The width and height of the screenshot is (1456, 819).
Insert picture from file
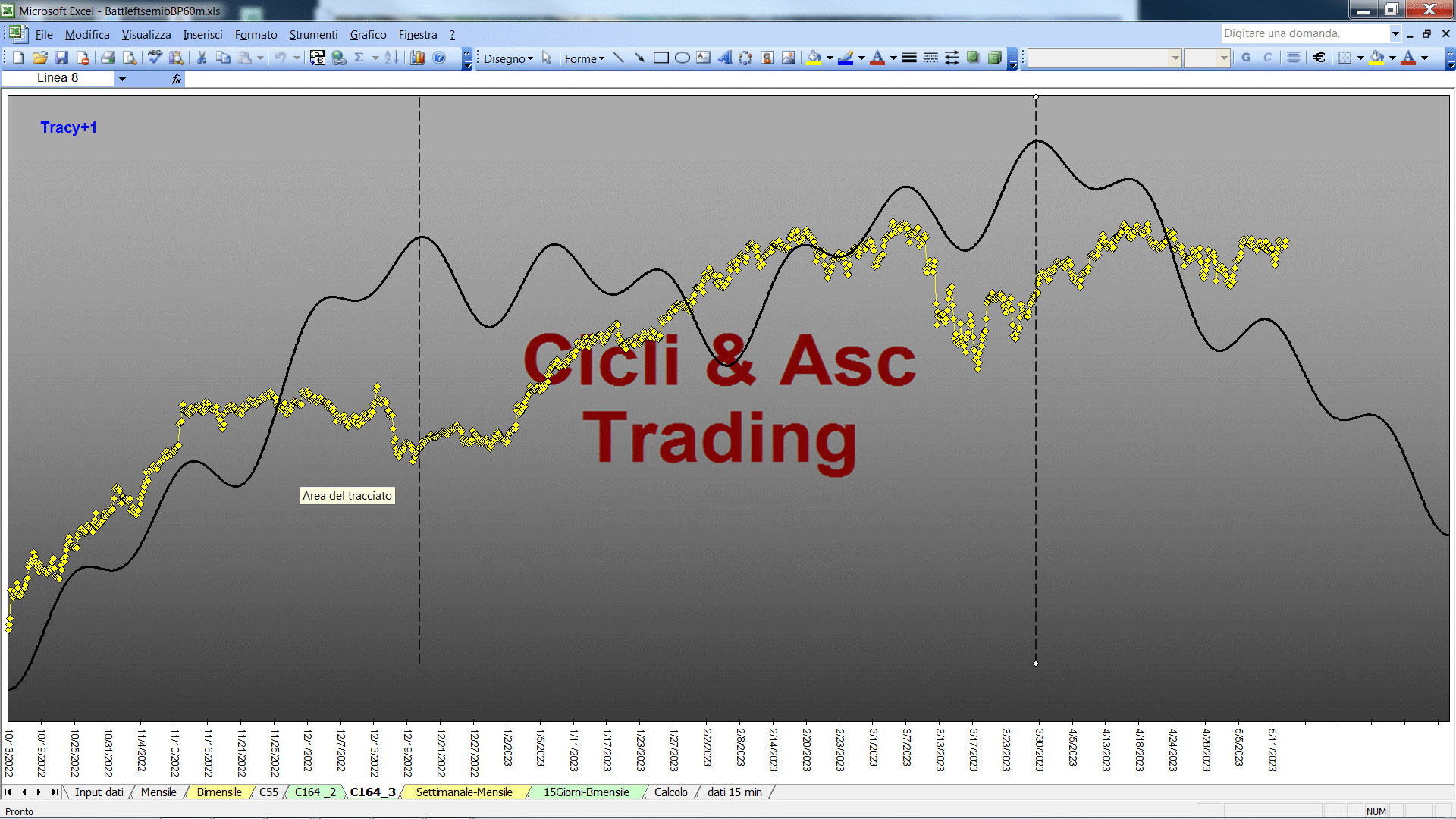[x=789, y=58]
